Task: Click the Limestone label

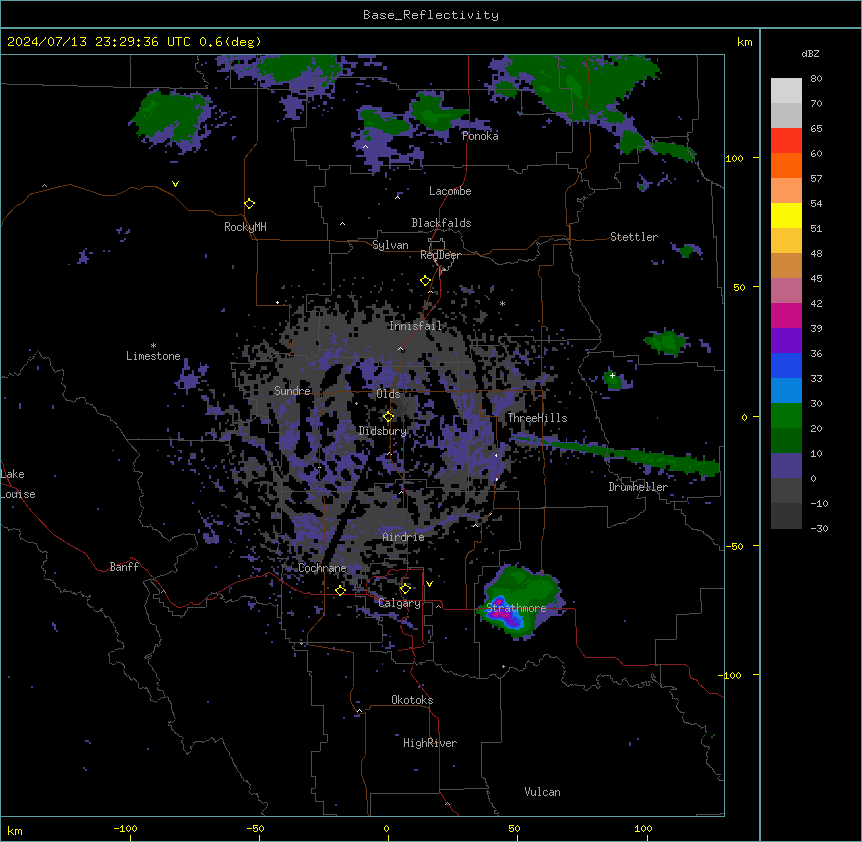Action: pos(153,356)
